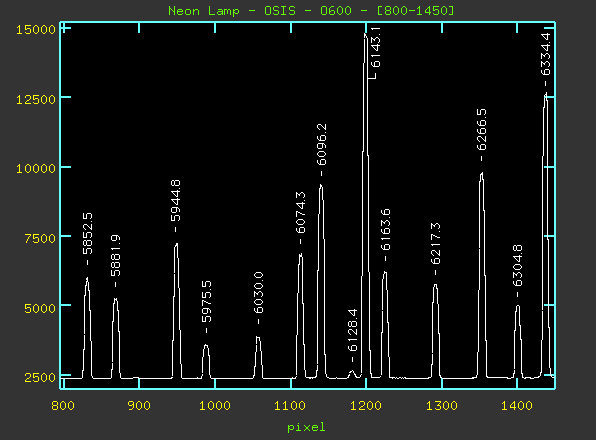
Task: Click the 6143.1 peak wavelength label
Action: point(375,47)
